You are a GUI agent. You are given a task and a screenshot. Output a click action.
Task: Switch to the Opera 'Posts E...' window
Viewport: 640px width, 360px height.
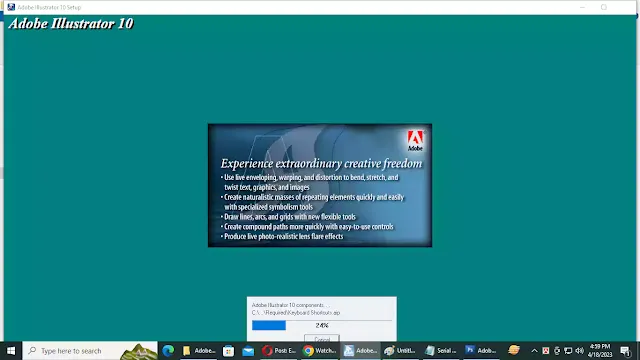click(x=279, y=351)
